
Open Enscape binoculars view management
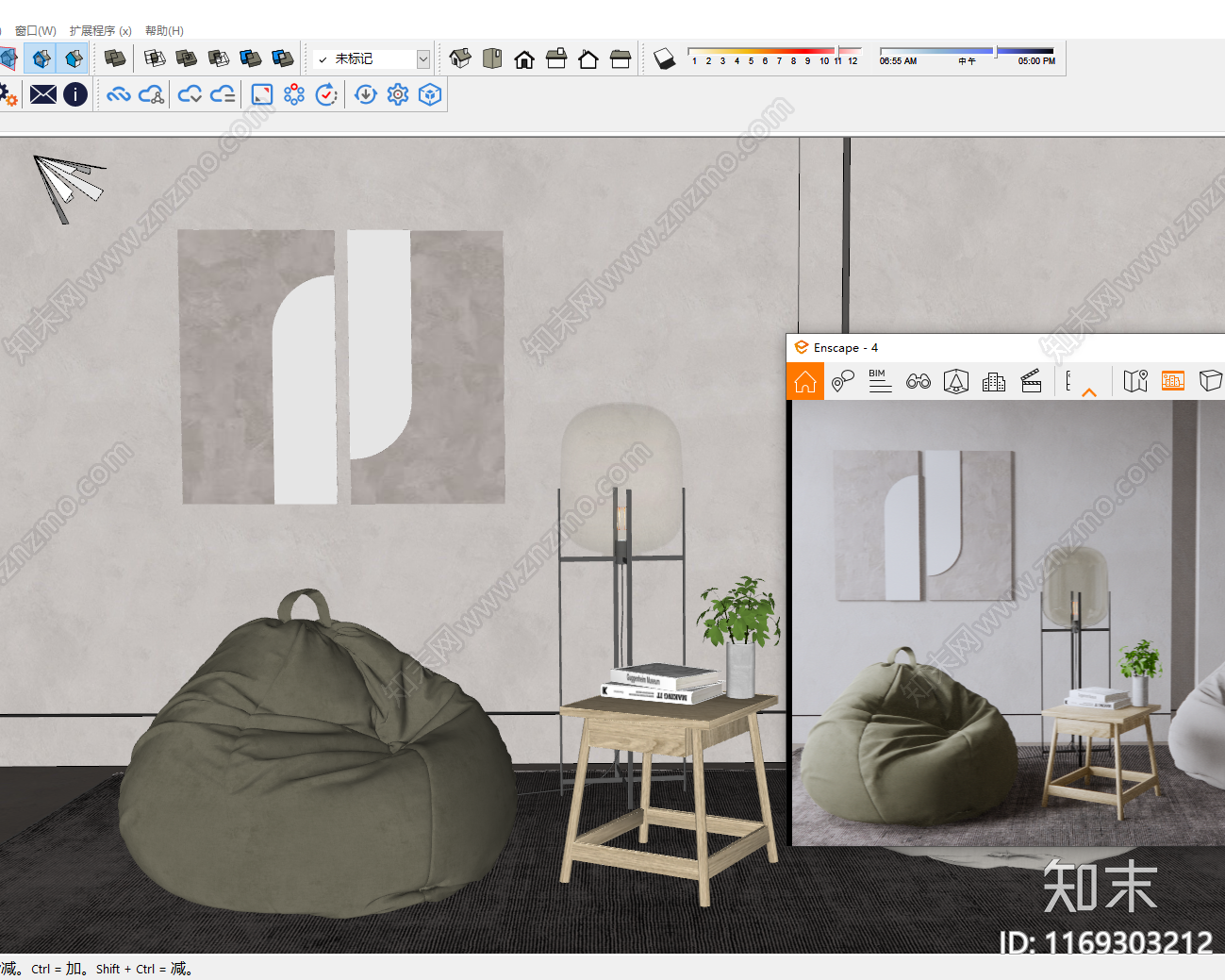pyautogui.click(x=919, y=381)
